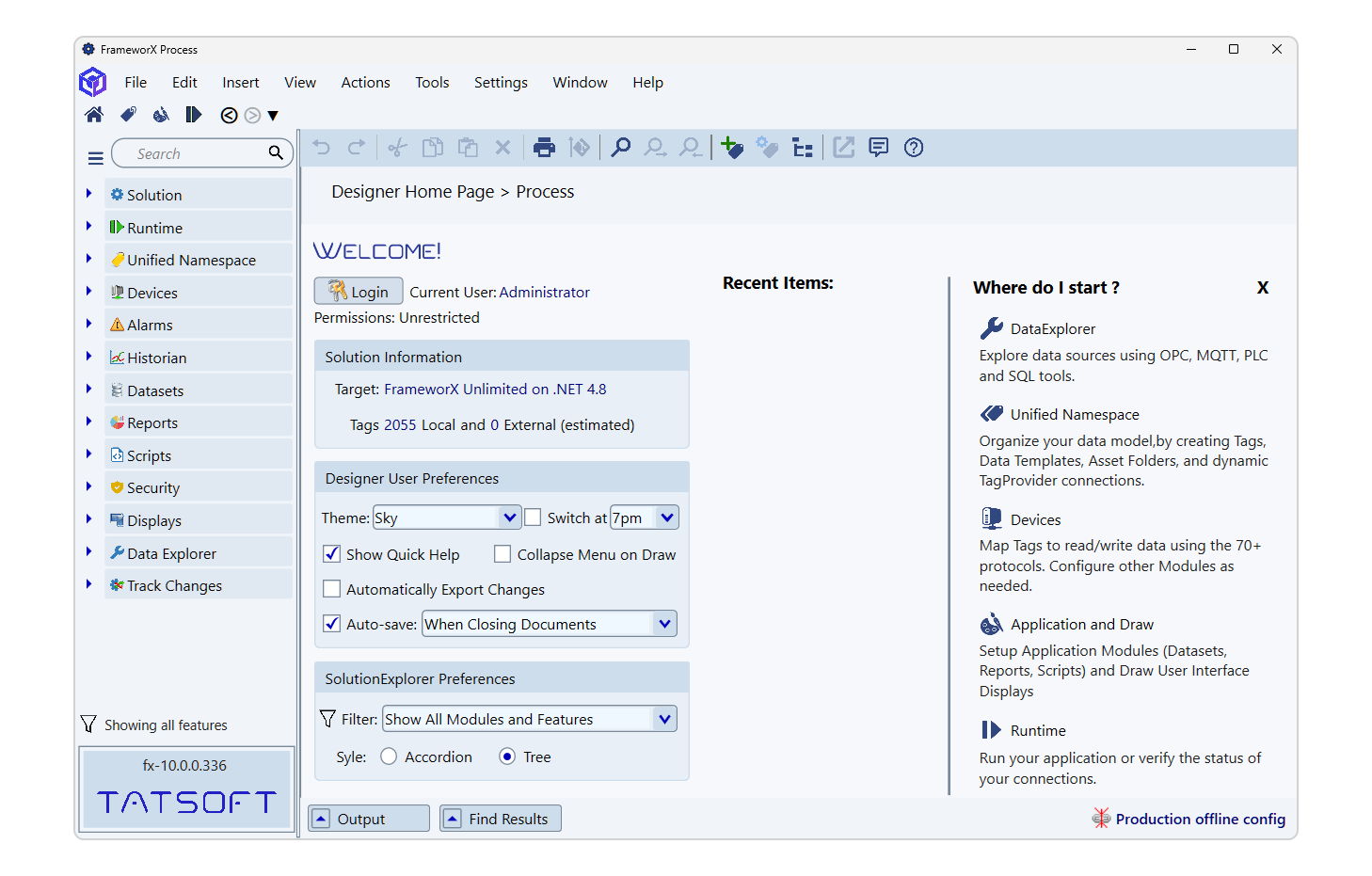Viewport: 1372px width, 876px height.
Task: Click the add new tag plus icon
Action: point(732,148)
